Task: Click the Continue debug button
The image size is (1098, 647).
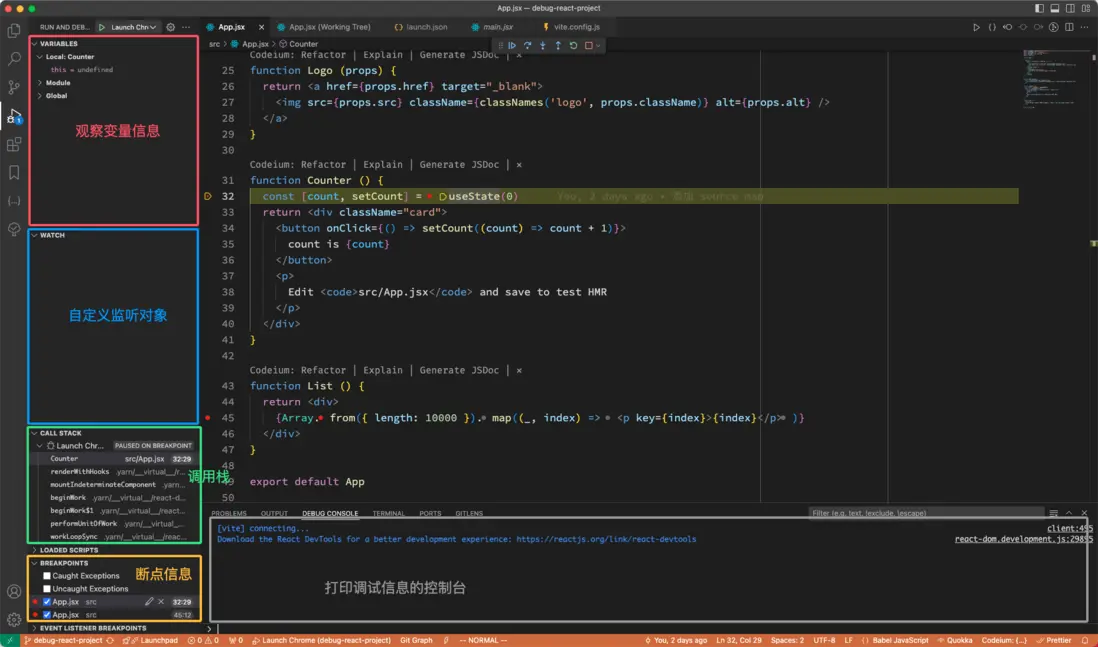Action: 512,46
